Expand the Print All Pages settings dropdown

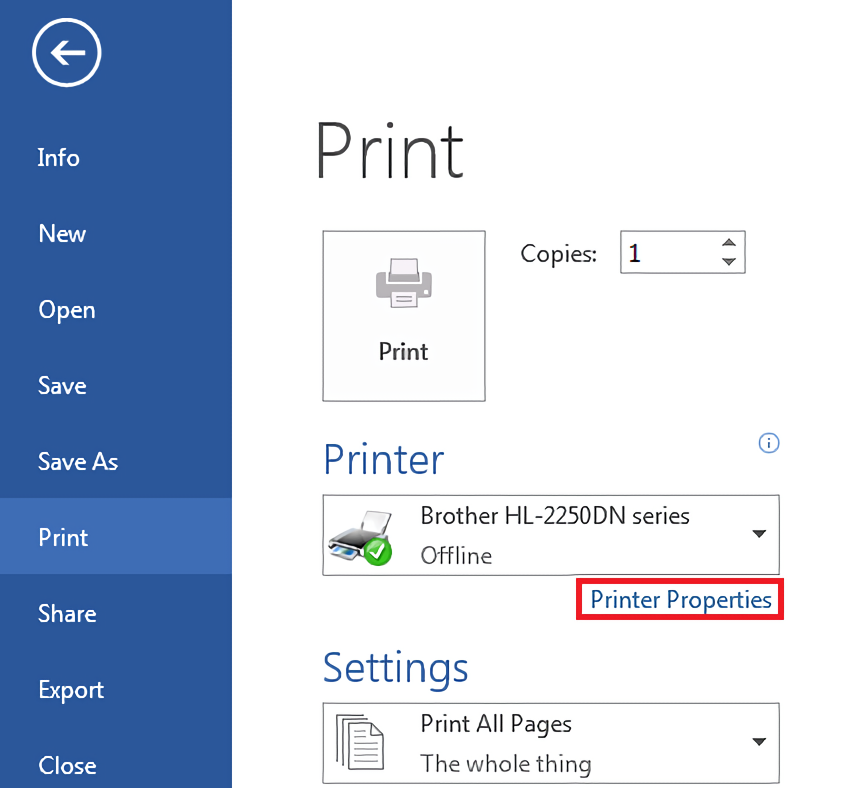click(x=758, y=742)
